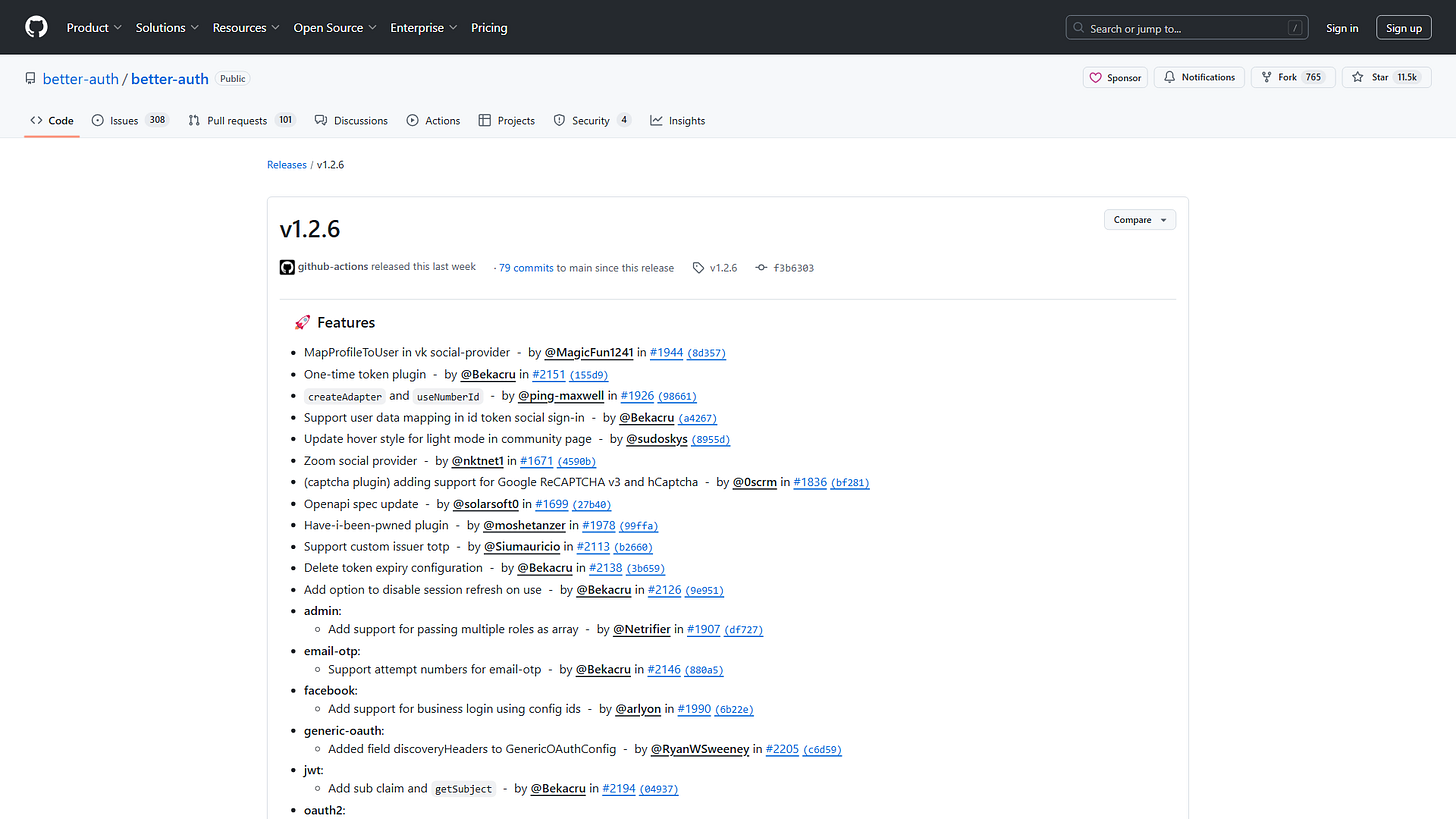The width and height of the screenshot is (1456, 819).
Task: Go to the Projects tab
Action: pyautogui.click(x=506, y=120)
